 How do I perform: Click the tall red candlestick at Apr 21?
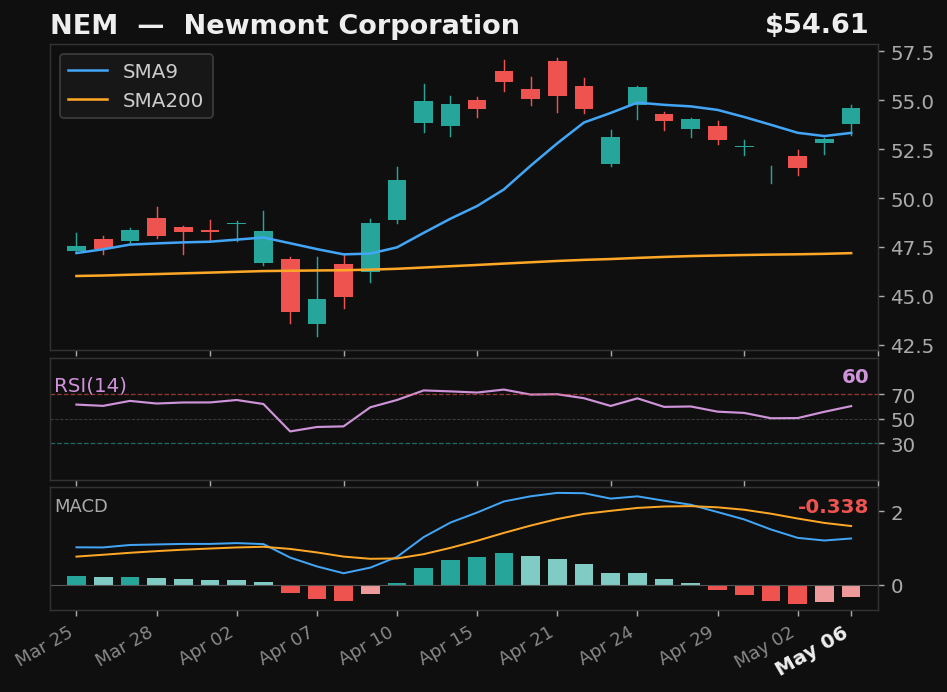(557, 78)
